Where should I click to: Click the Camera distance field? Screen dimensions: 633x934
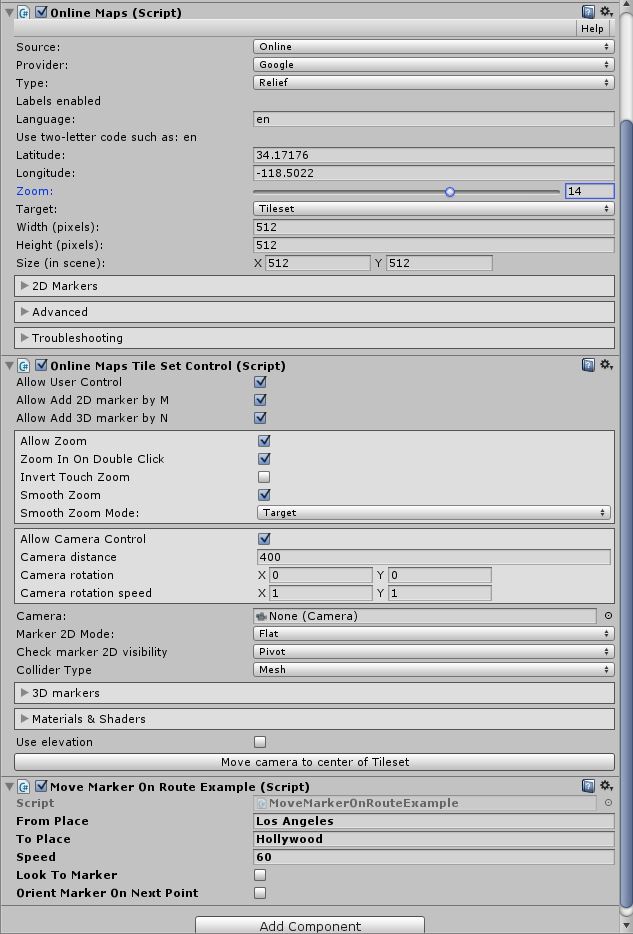[x=434, y=557]
